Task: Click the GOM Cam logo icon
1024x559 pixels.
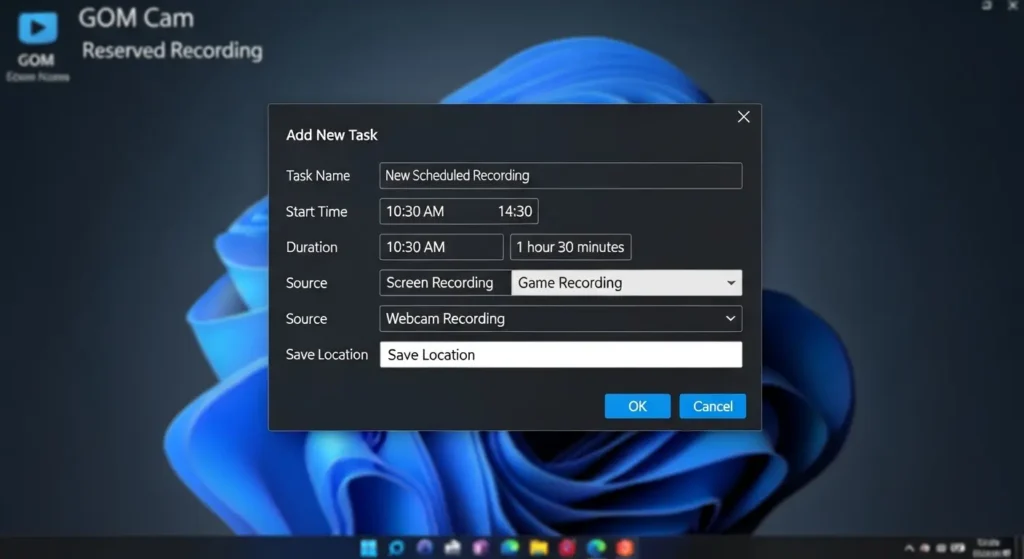Action: coord(36,32)
